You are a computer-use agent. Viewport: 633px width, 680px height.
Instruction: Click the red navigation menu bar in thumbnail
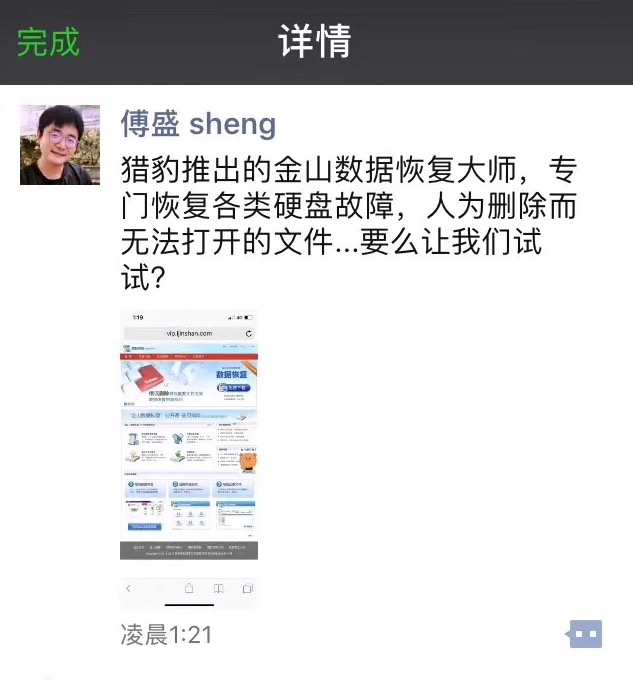tap(189, 356)
